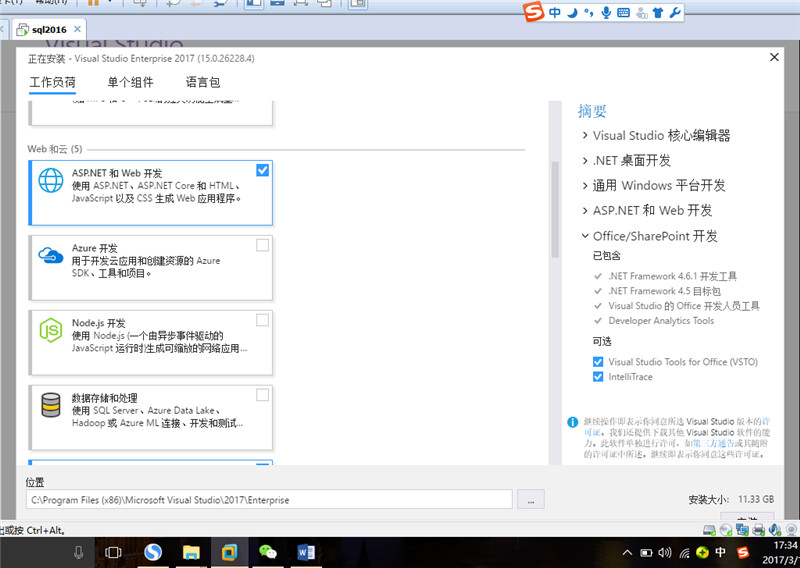800x568 pixels.
Task: Show hidden icons with the tray chevron
Action: click(x=628, y=553)
